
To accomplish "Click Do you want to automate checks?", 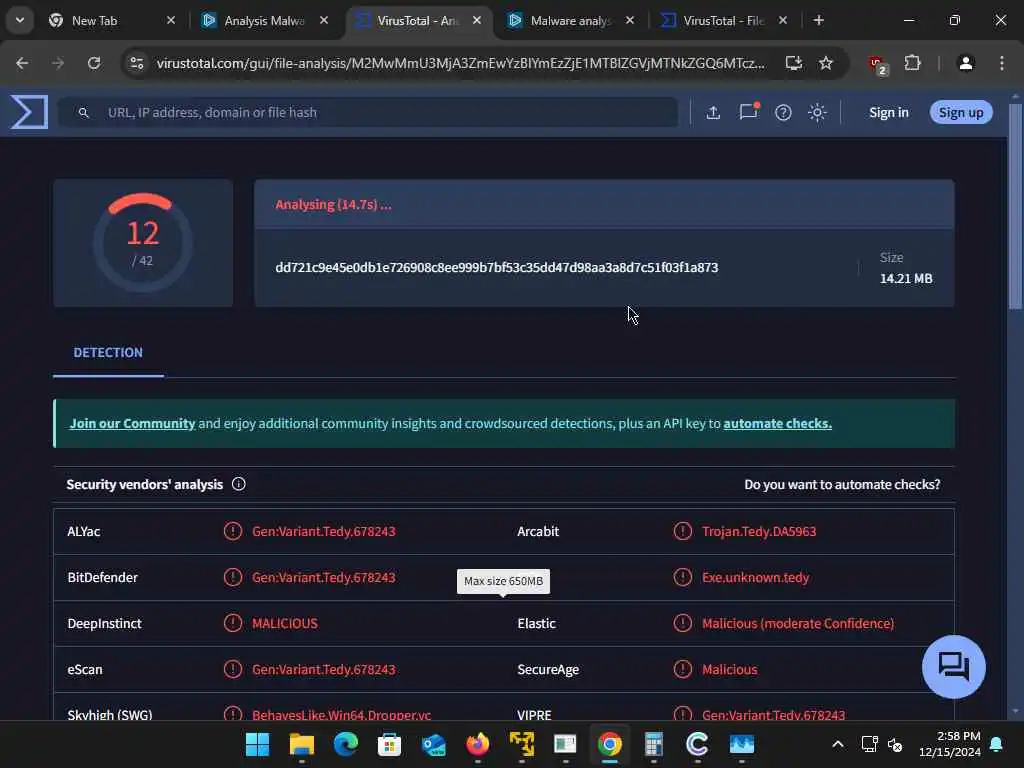I will point(842,484).
